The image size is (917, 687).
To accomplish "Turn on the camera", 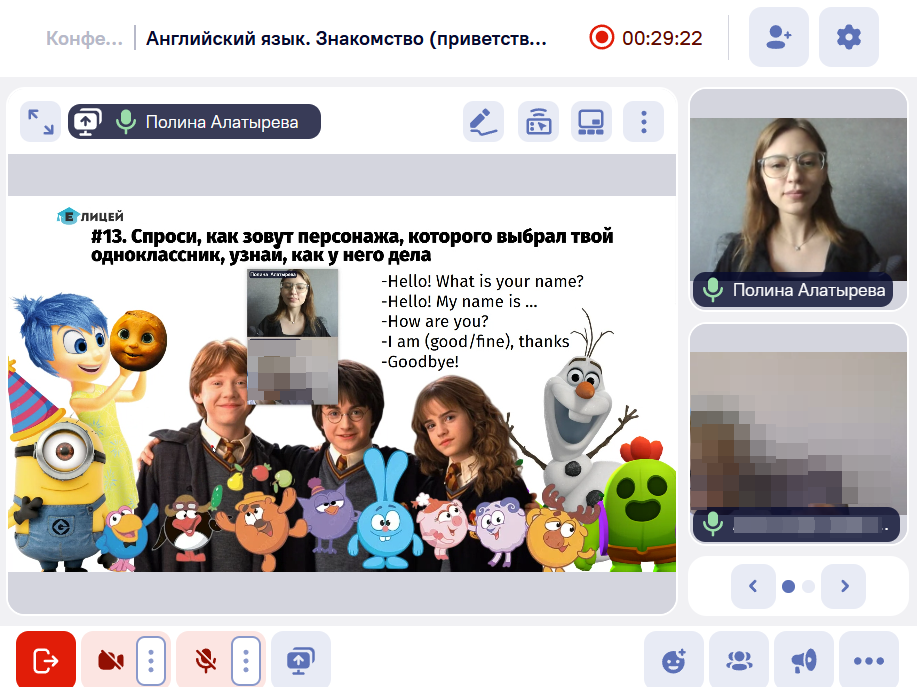I will (111, 661).
